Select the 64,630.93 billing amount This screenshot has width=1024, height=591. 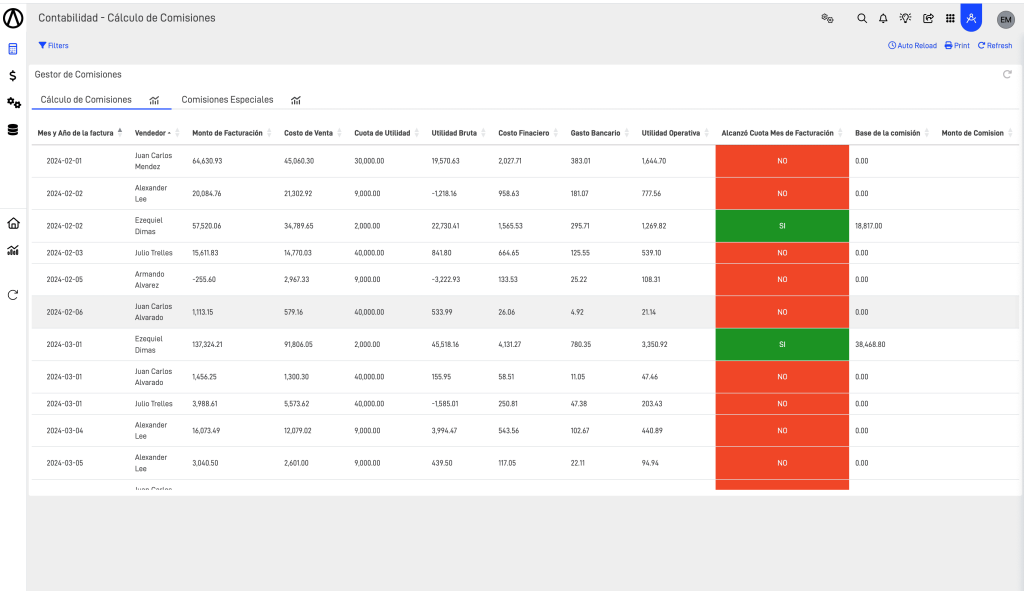pos(207,161)
